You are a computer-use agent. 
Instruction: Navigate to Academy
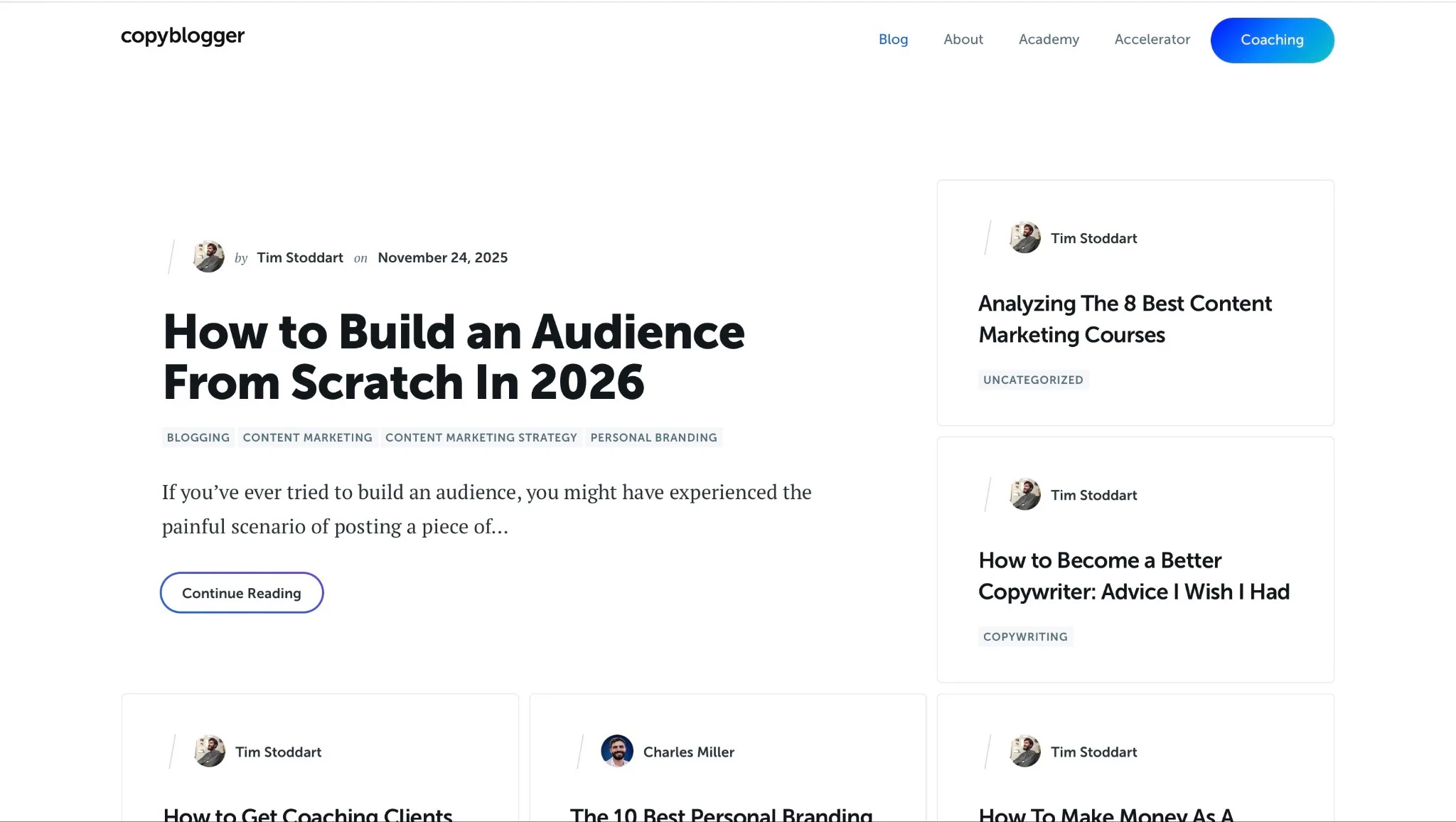click(1049, 39)
